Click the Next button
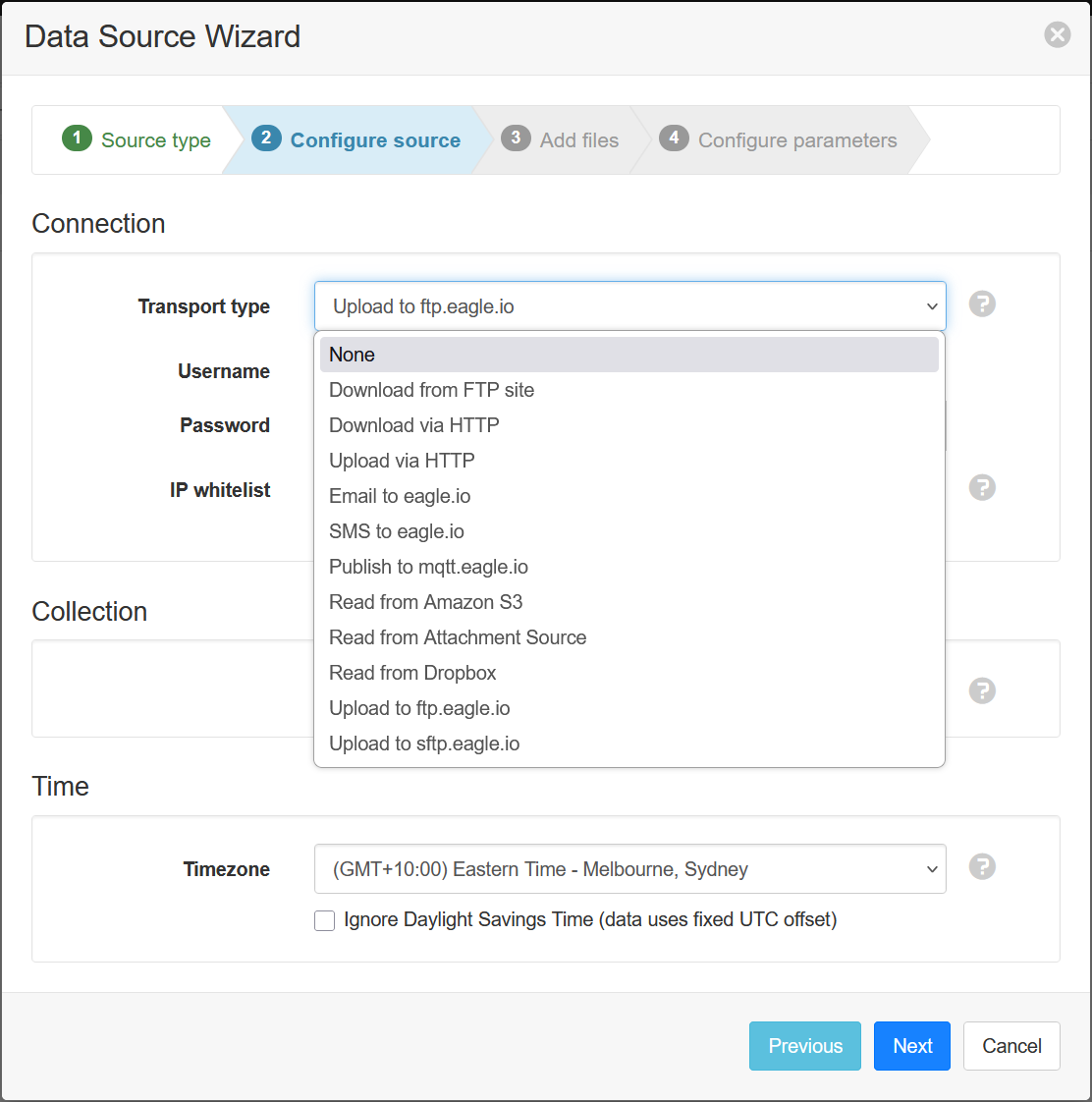The image size is (1092, 1102). point(911,1046)
